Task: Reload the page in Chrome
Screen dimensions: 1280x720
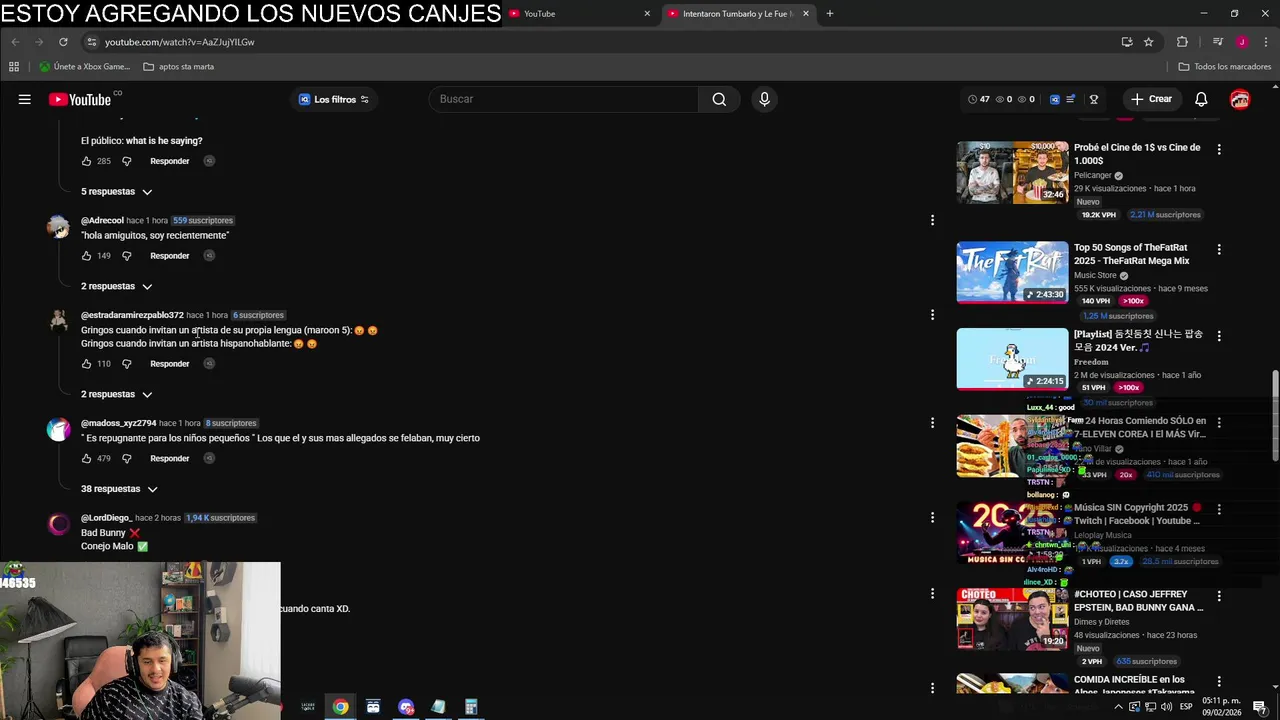Action: [63, 42]
